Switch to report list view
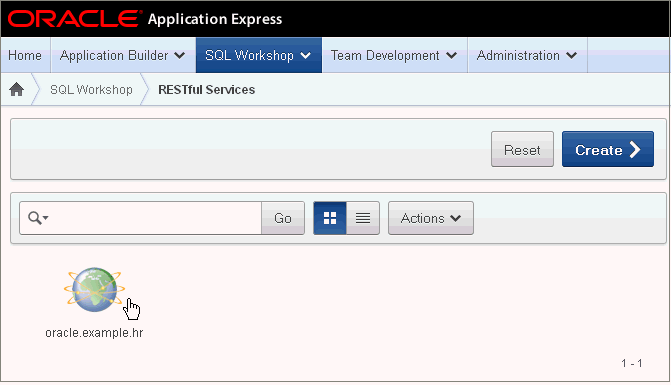Screen dimensions: 671x385 (363, 218)
